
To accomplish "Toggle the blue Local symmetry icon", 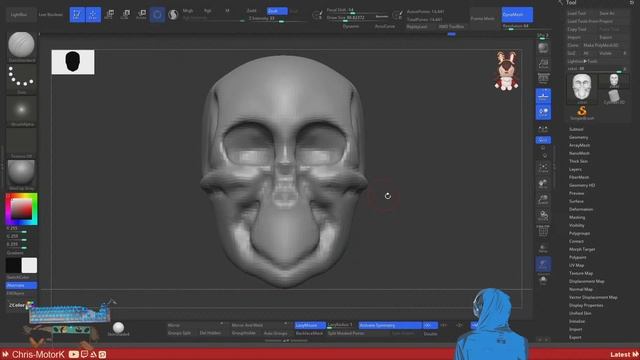I will [543, 112].
